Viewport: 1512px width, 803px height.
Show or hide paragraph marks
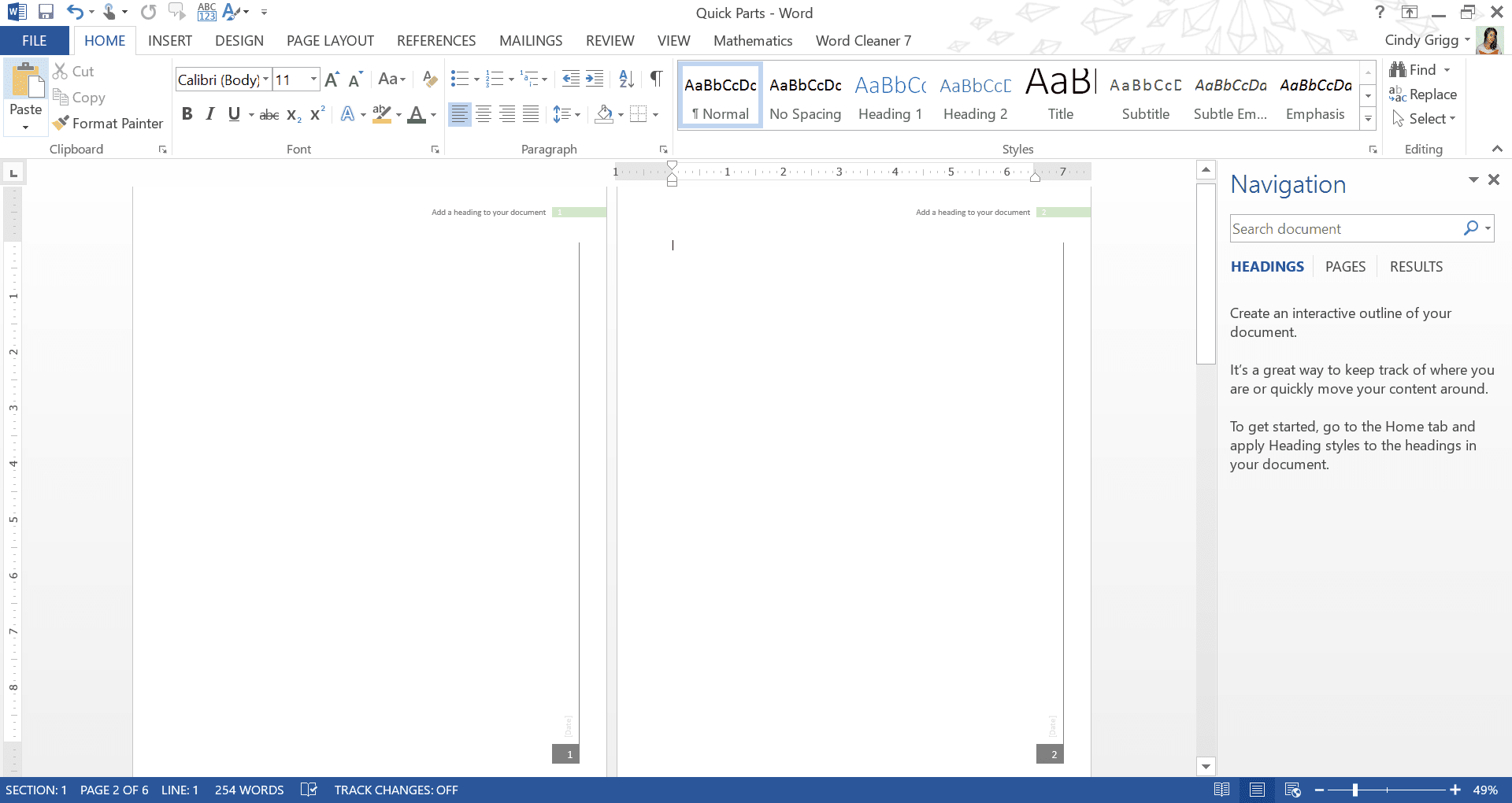[656, 79]
